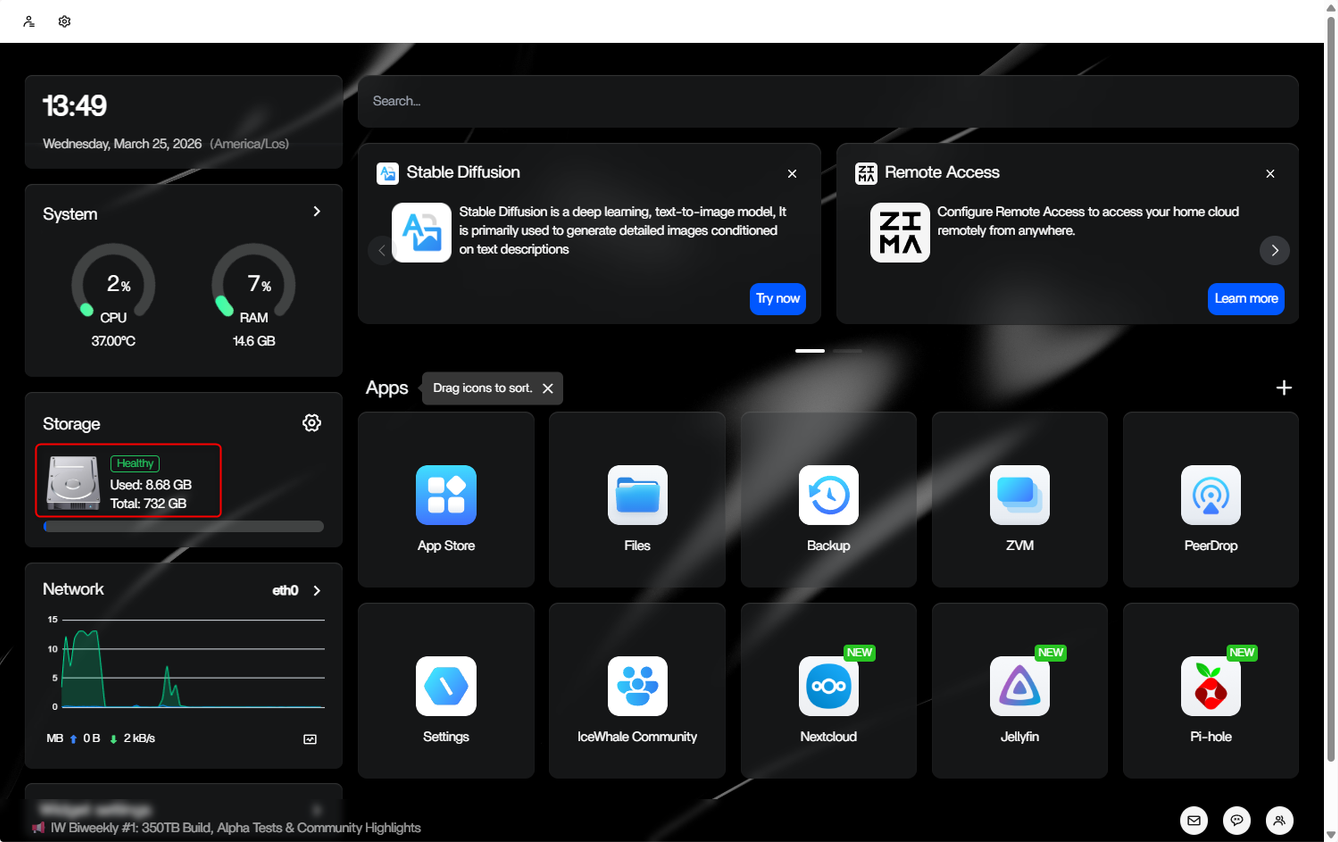Click the network monitor icon below the graph
This screenshot has height=842, width=1338.
[310, 739]
